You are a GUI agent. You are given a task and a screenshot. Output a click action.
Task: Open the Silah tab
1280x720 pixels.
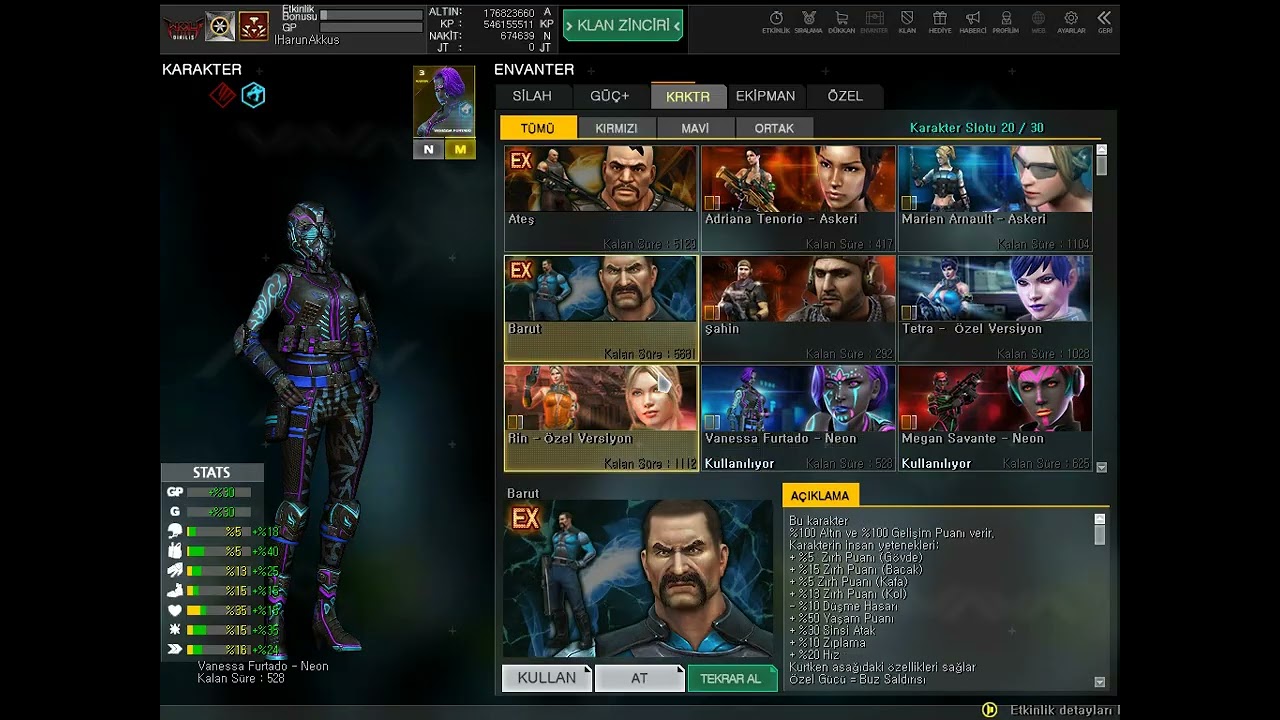tap(532, 96)
